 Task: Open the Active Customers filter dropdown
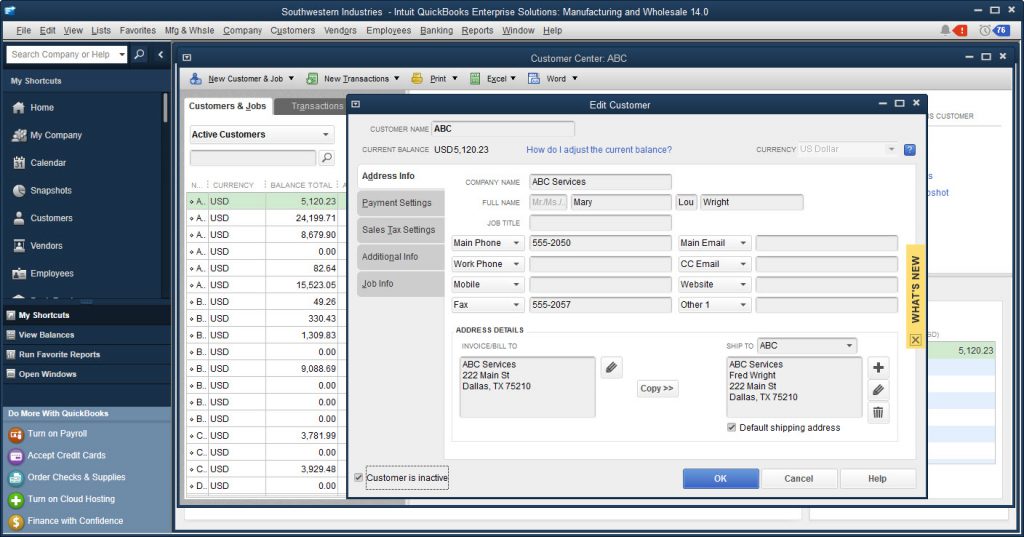click(262, 135)
